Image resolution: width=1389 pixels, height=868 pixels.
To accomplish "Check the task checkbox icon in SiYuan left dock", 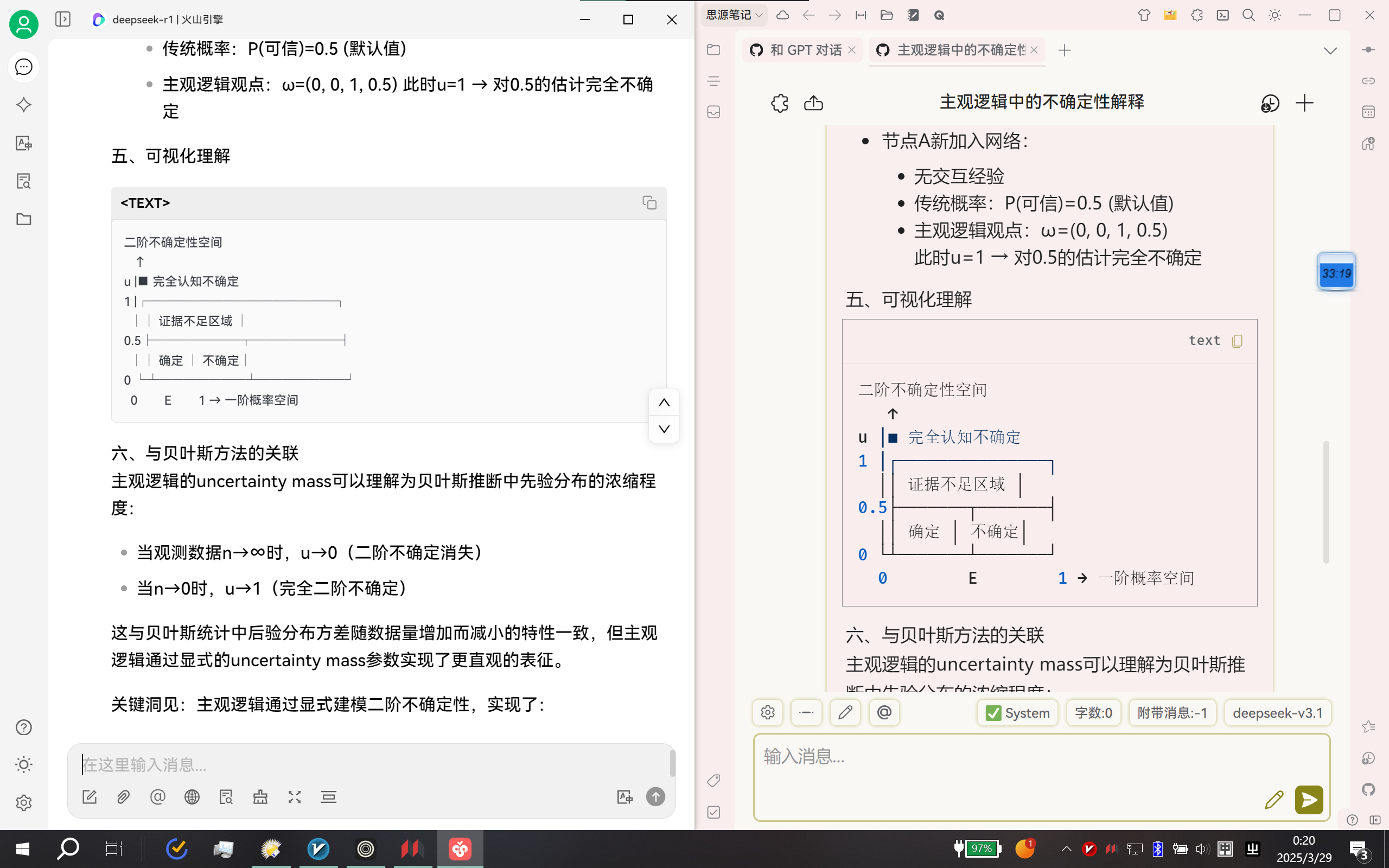I will (713, 813).
